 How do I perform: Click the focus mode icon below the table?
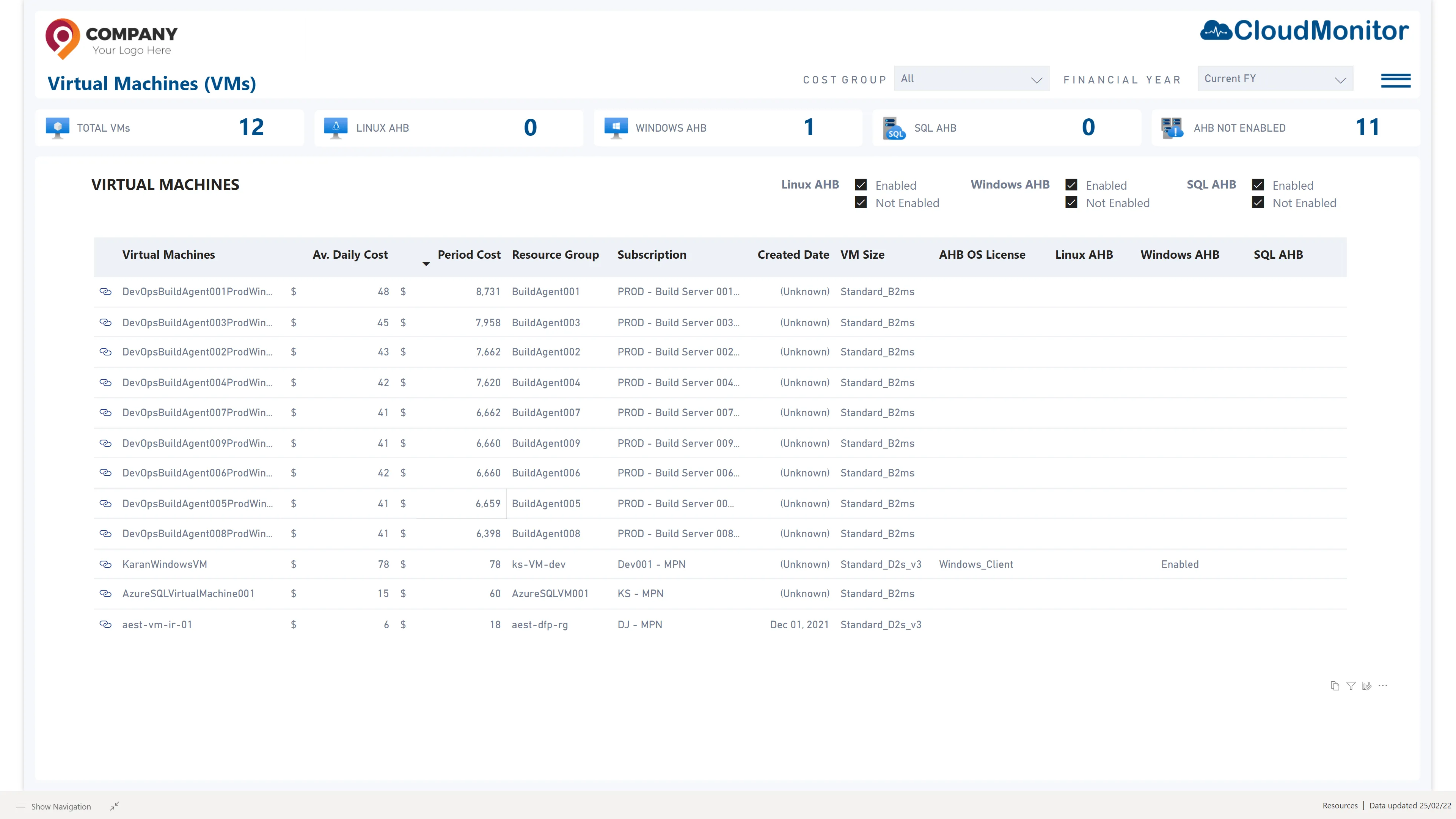(x=1367, y=685)
